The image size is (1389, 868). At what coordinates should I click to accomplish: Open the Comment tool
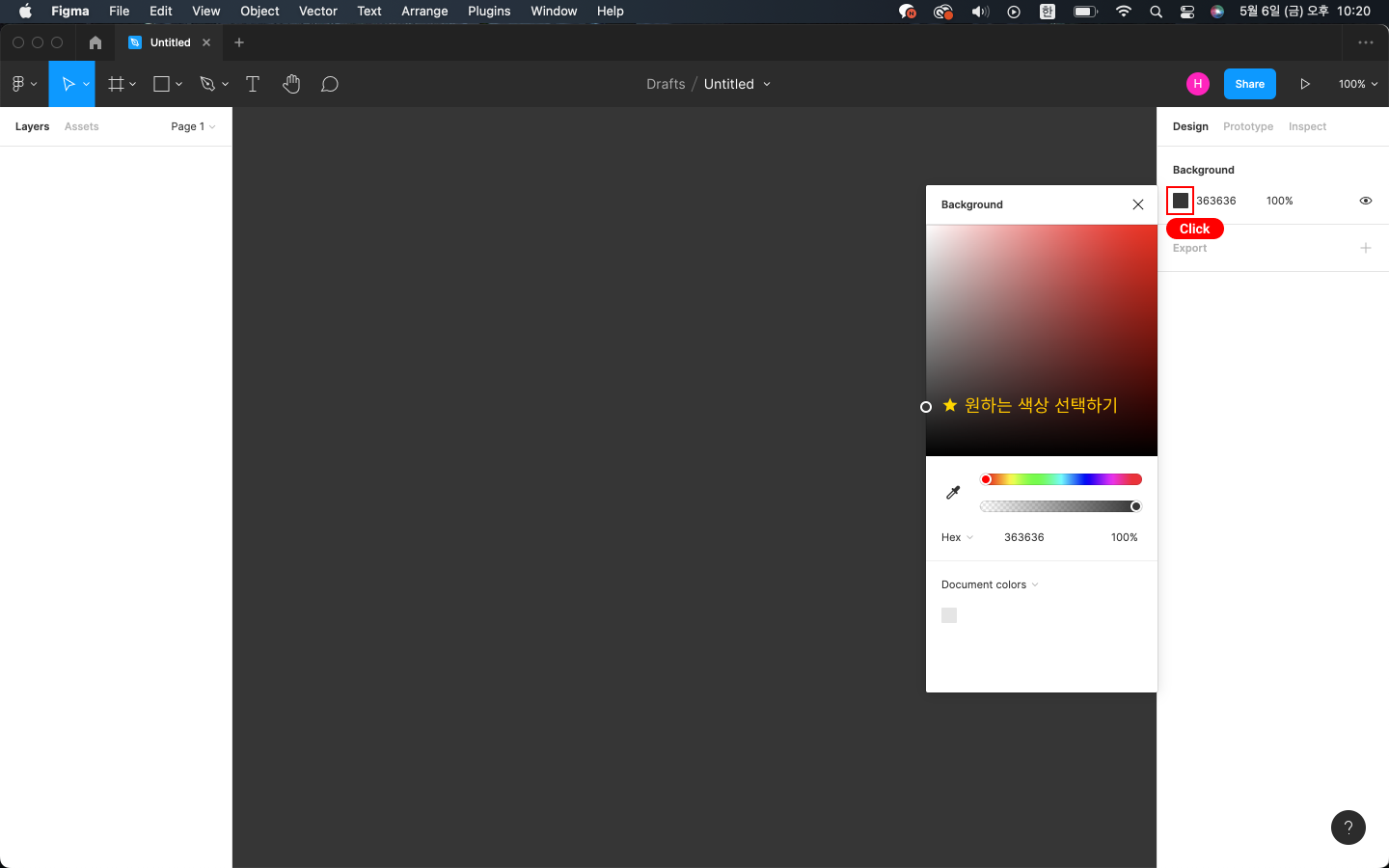pos(329,84)
